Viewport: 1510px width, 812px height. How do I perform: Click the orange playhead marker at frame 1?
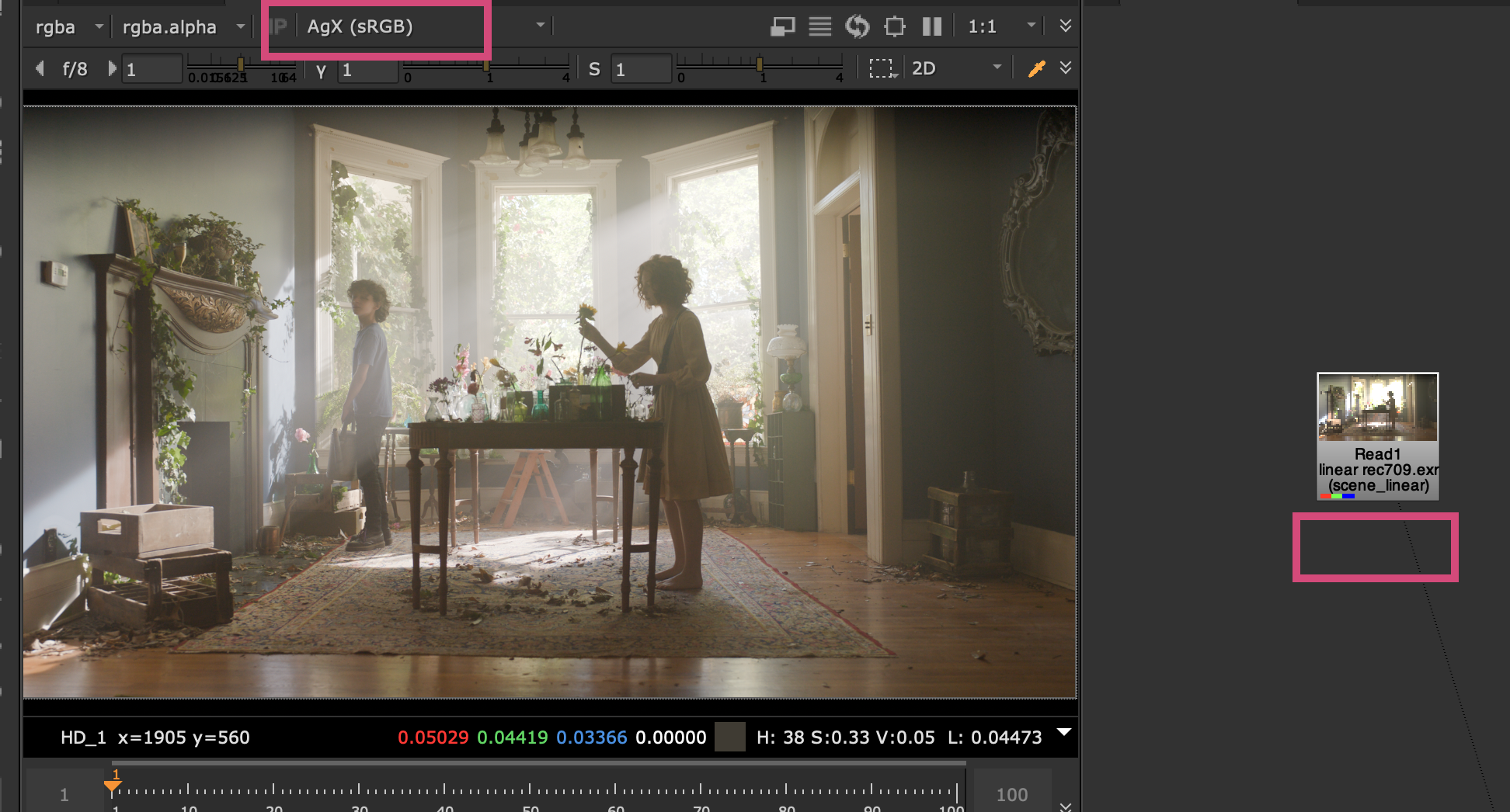tap(113, 785)
